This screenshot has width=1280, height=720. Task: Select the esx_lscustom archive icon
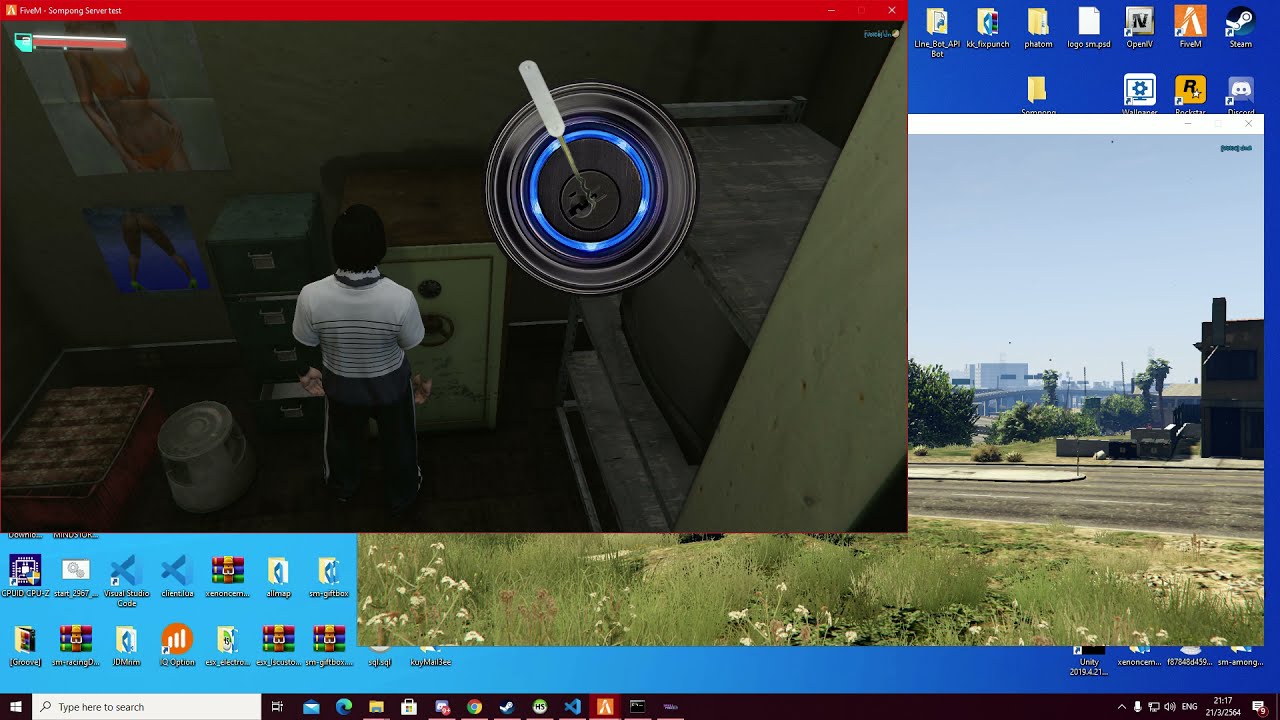point(278,646)
